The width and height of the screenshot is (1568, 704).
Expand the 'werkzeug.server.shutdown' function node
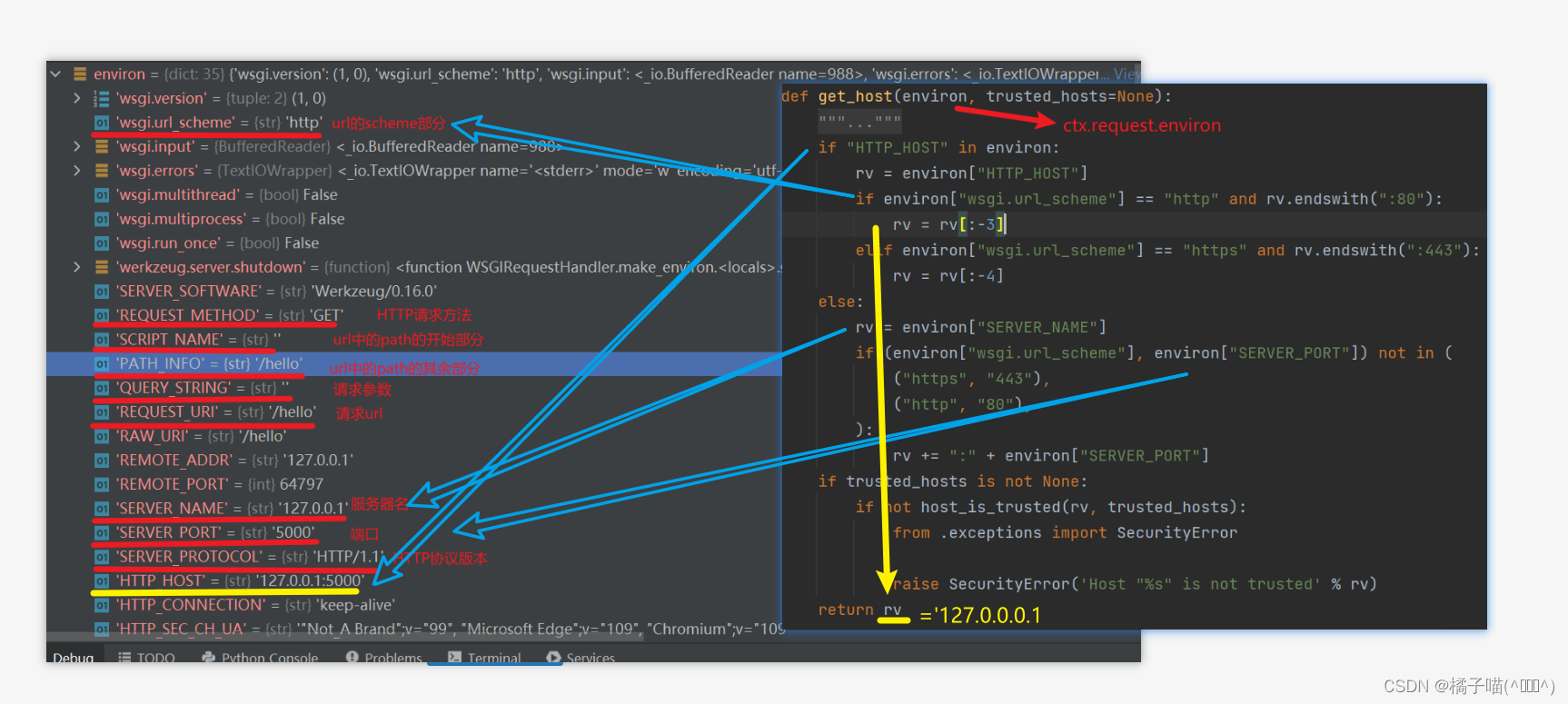click(77, 267)
